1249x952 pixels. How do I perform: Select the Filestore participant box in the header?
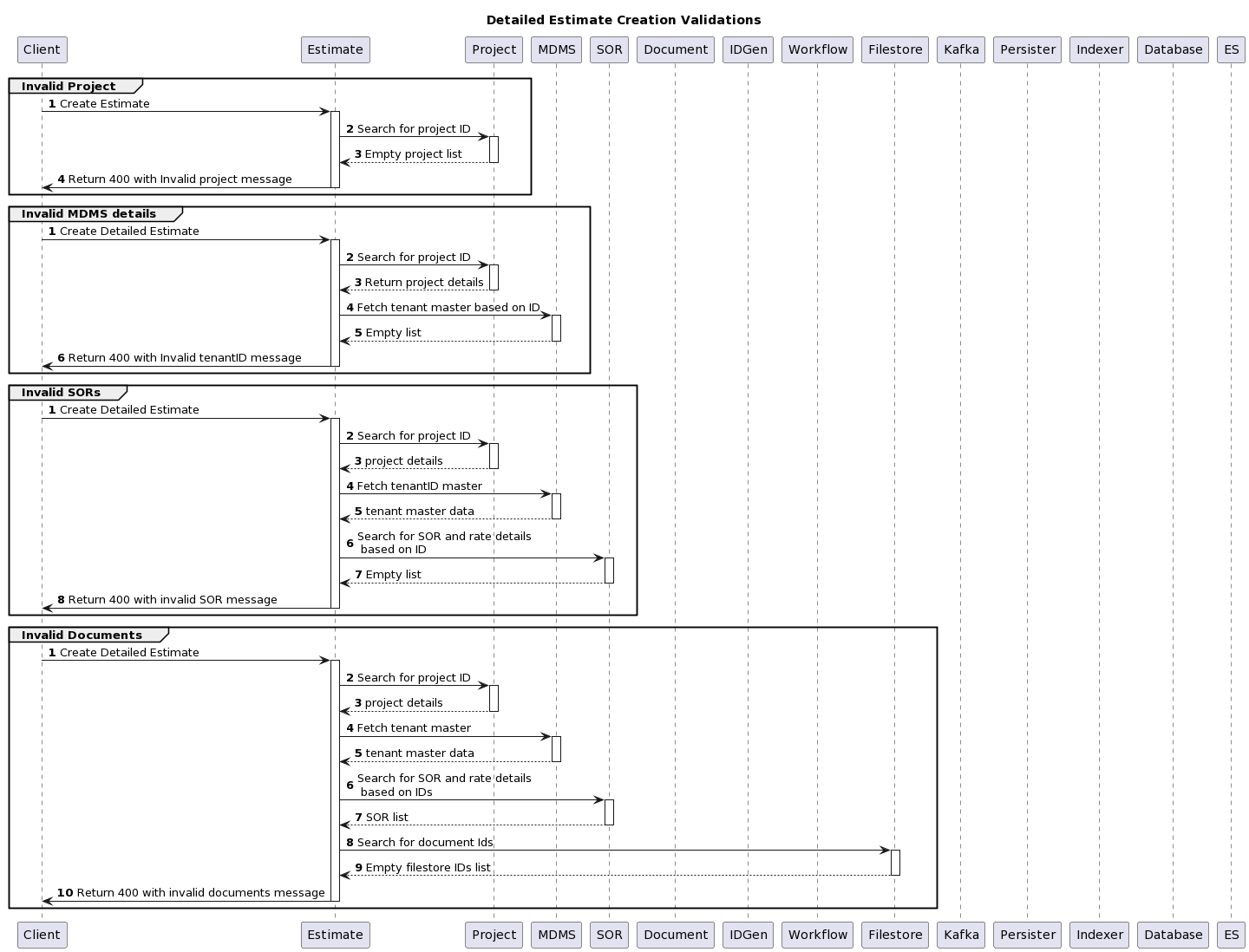tap(895, 49)
